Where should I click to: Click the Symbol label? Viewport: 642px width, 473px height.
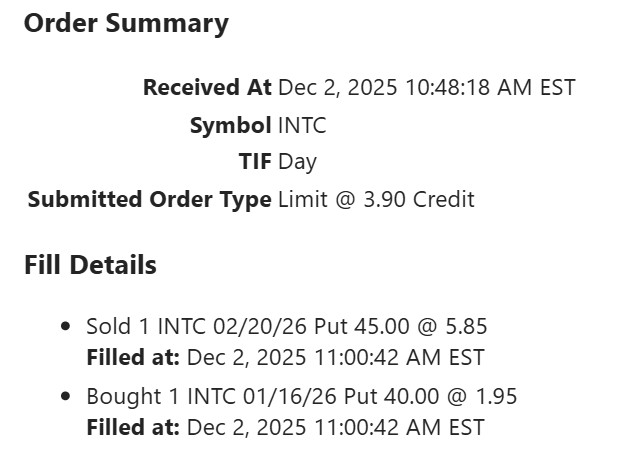point(230,126)
